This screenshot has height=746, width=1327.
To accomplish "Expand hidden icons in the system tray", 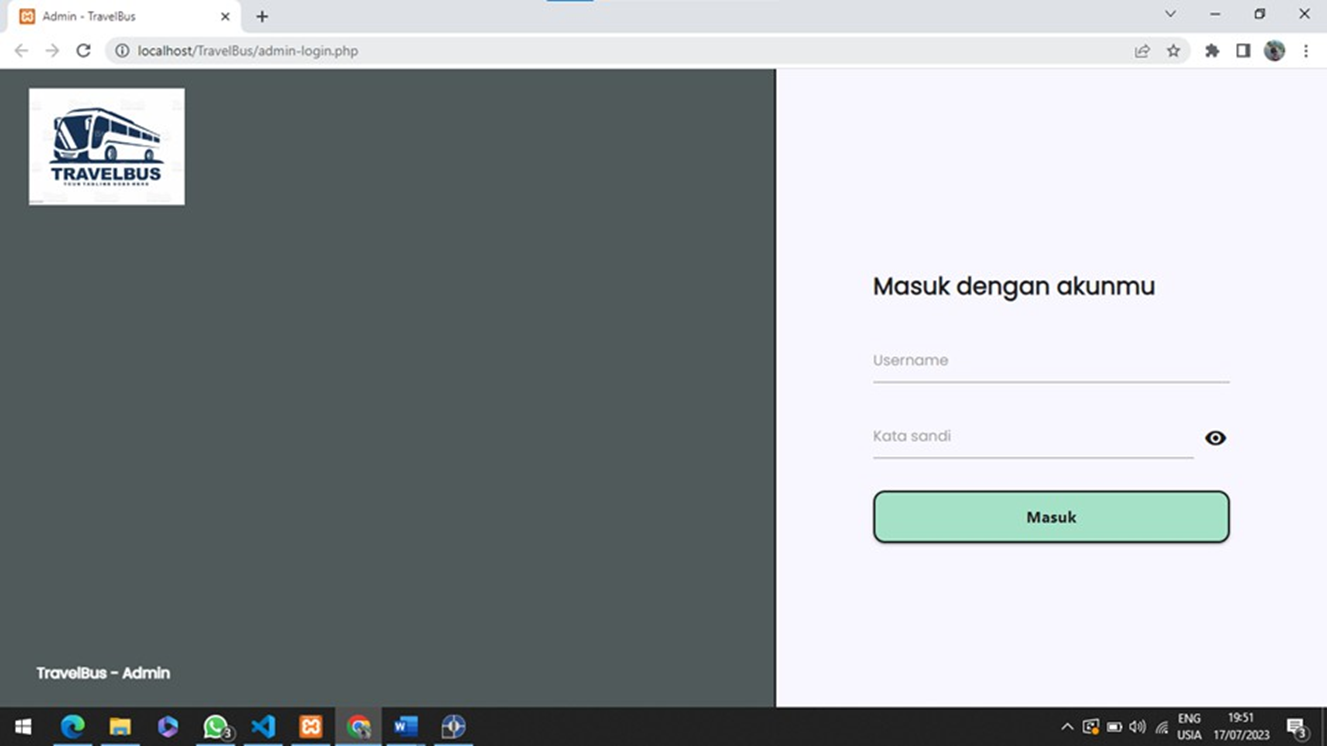I will [x=1067, y=726].
